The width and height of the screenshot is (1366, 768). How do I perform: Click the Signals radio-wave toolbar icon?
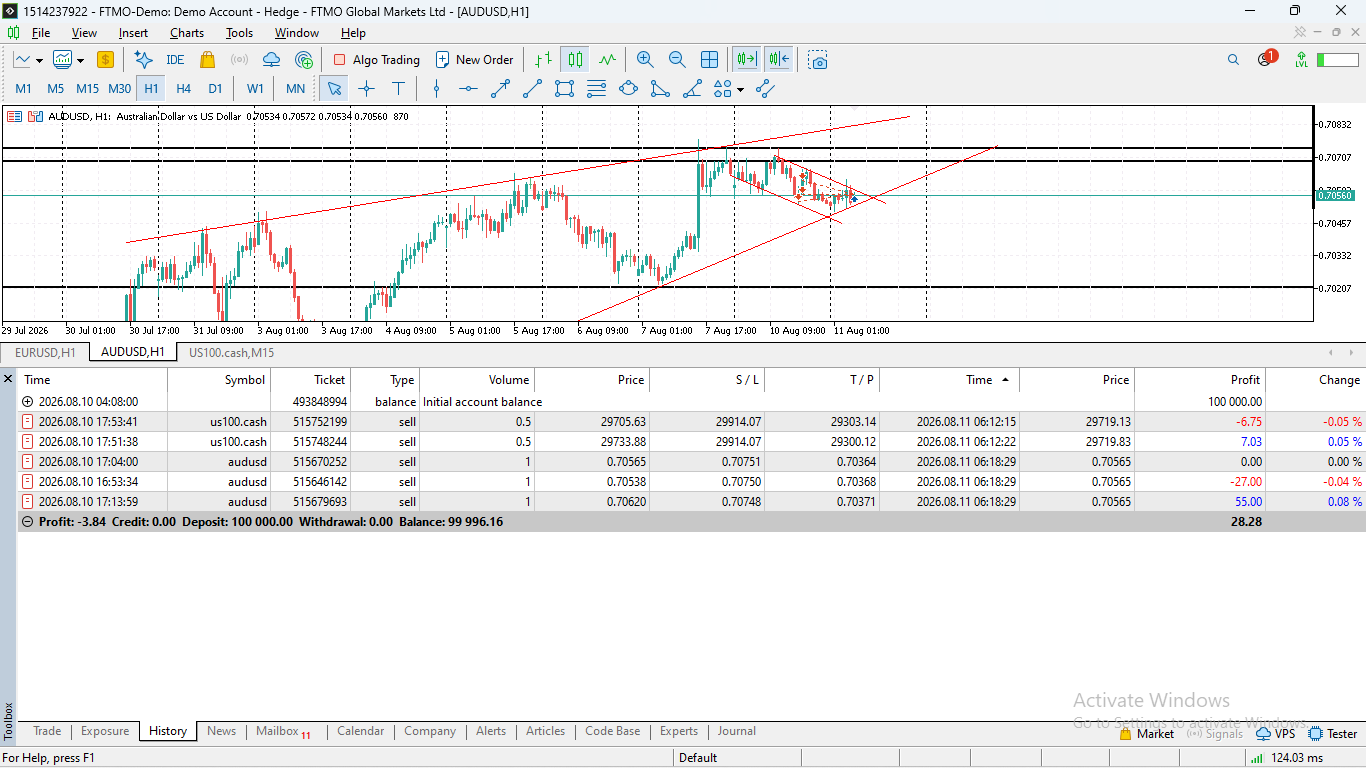(239, 60)
